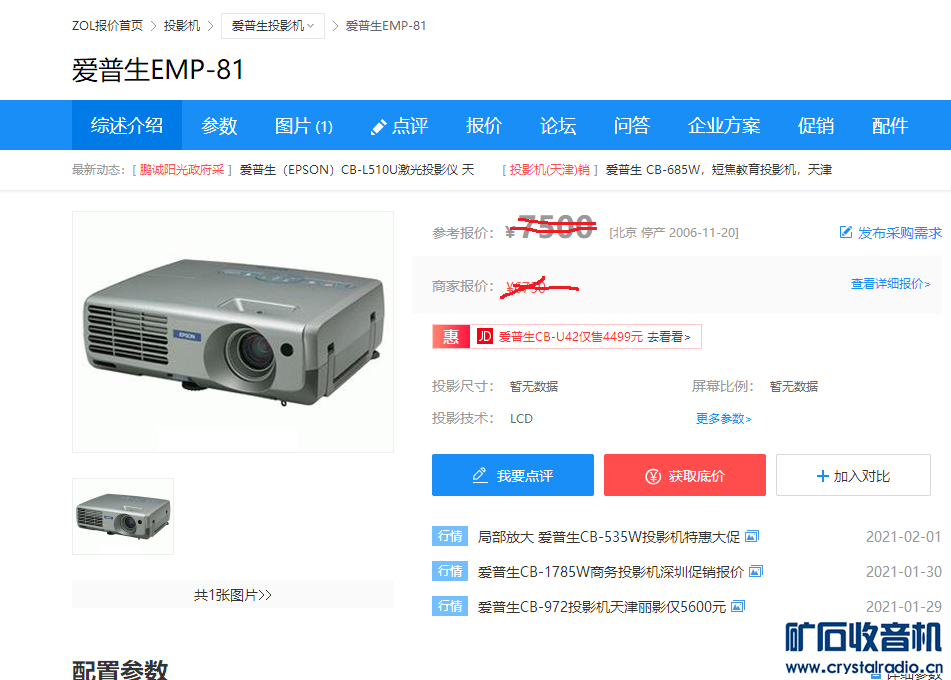Click the pencil icon beside 点评 tab
The image size is (951, 680).
(x=378, y=127)
